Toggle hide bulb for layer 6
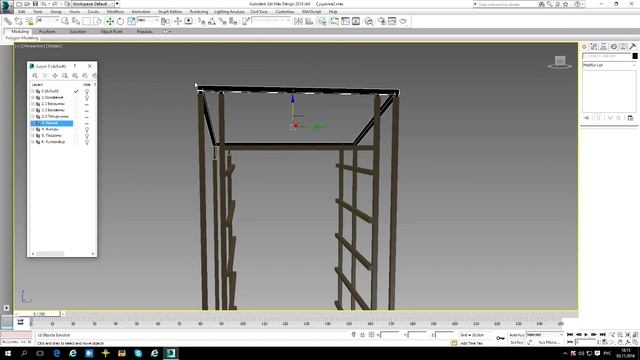Viewport: 640px width, 360px height. tap(87, 142)
